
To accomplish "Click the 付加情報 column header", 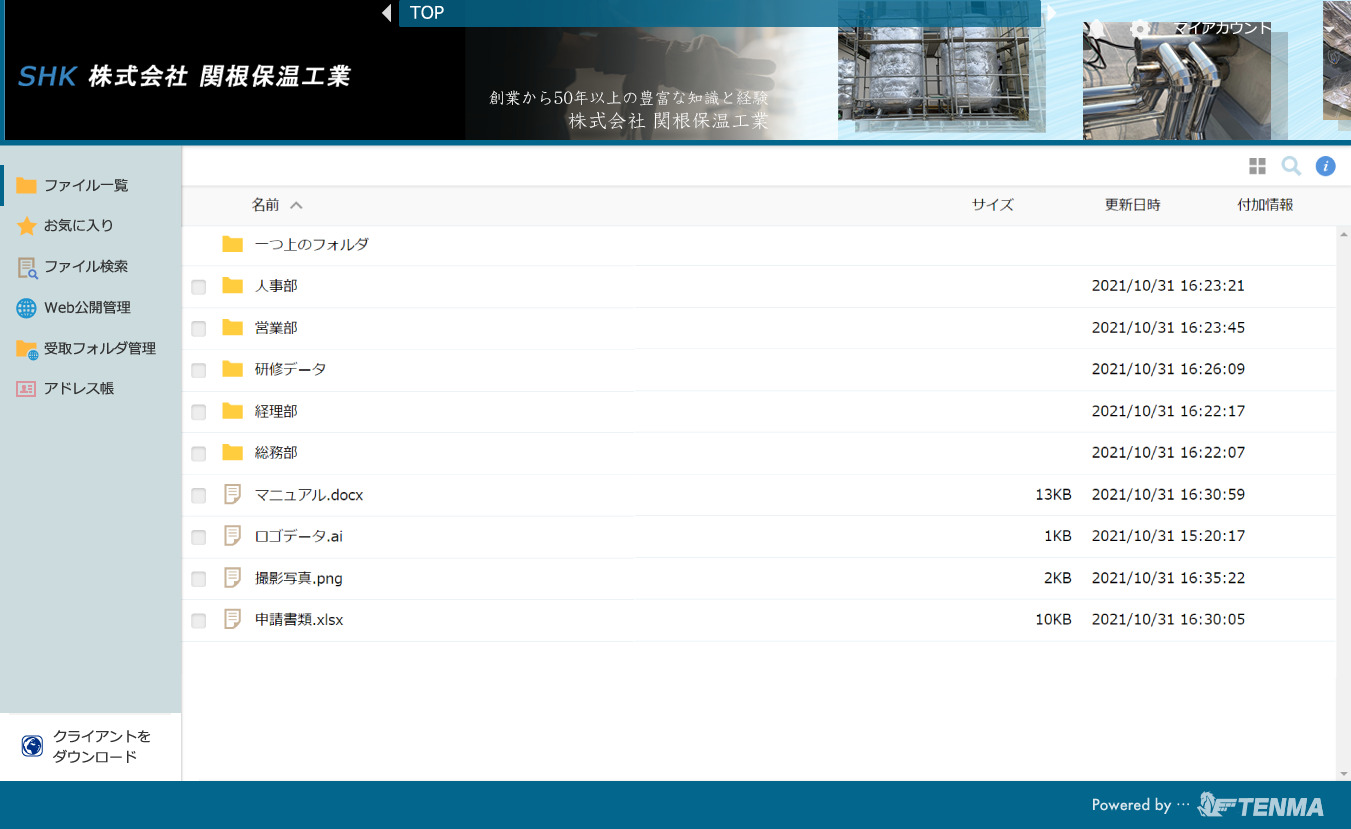I will [x=1265, y=205].
